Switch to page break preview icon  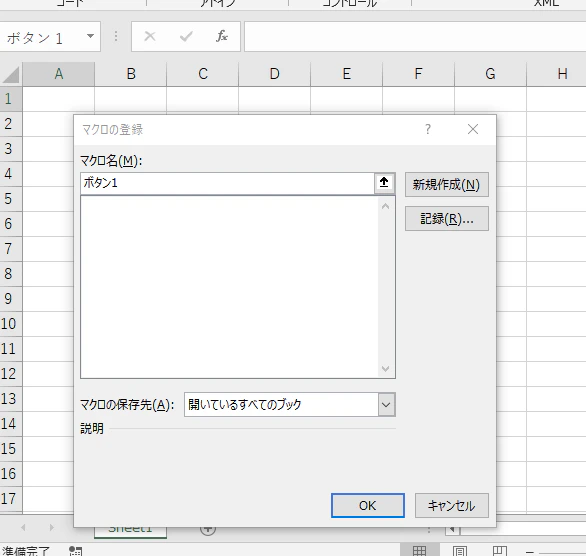coord(500,550)
